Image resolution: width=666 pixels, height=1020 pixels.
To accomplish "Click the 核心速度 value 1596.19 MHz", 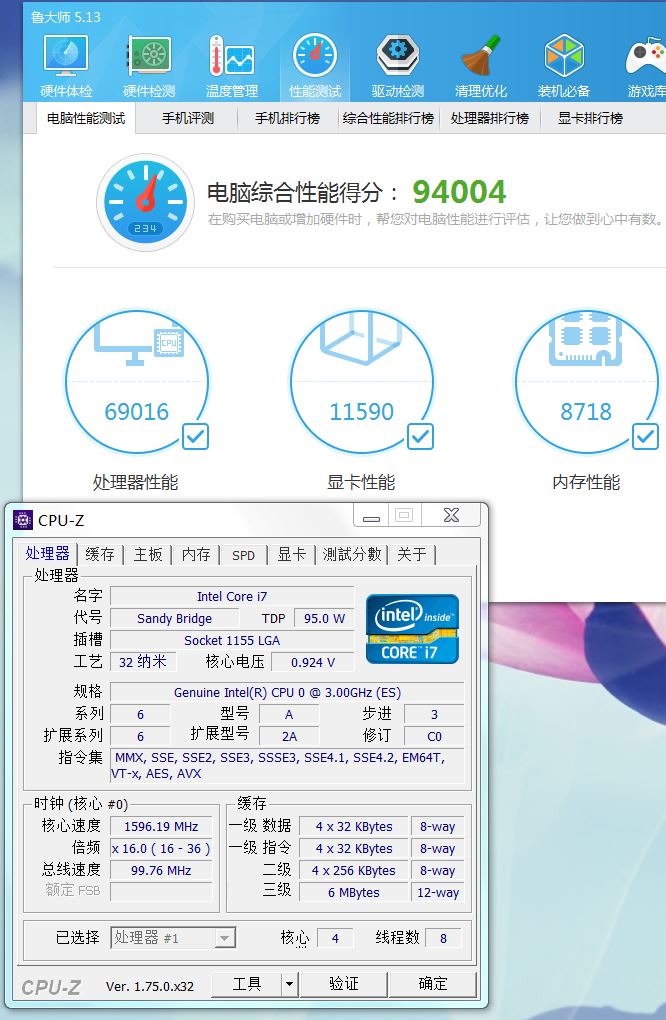I will pyautogui.click(x=161, y=826).
